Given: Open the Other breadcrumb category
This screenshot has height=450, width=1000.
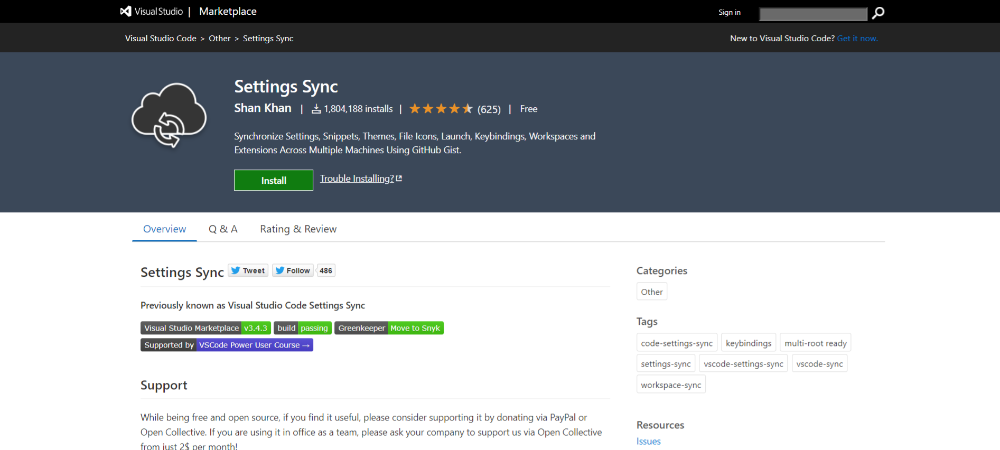Looking at the screenshot, I should 219,38.
